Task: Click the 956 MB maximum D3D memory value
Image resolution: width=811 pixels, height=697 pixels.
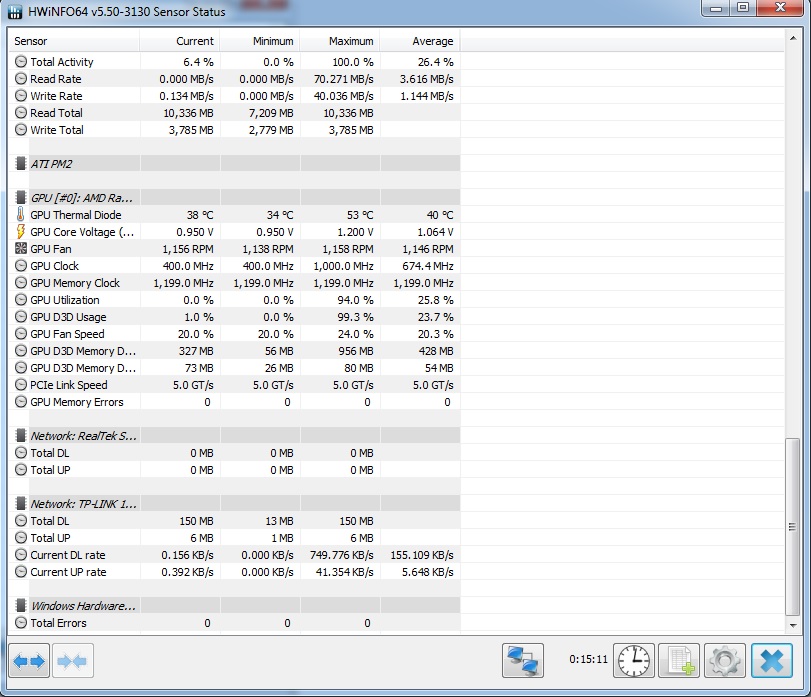Action: coord(355,351)
